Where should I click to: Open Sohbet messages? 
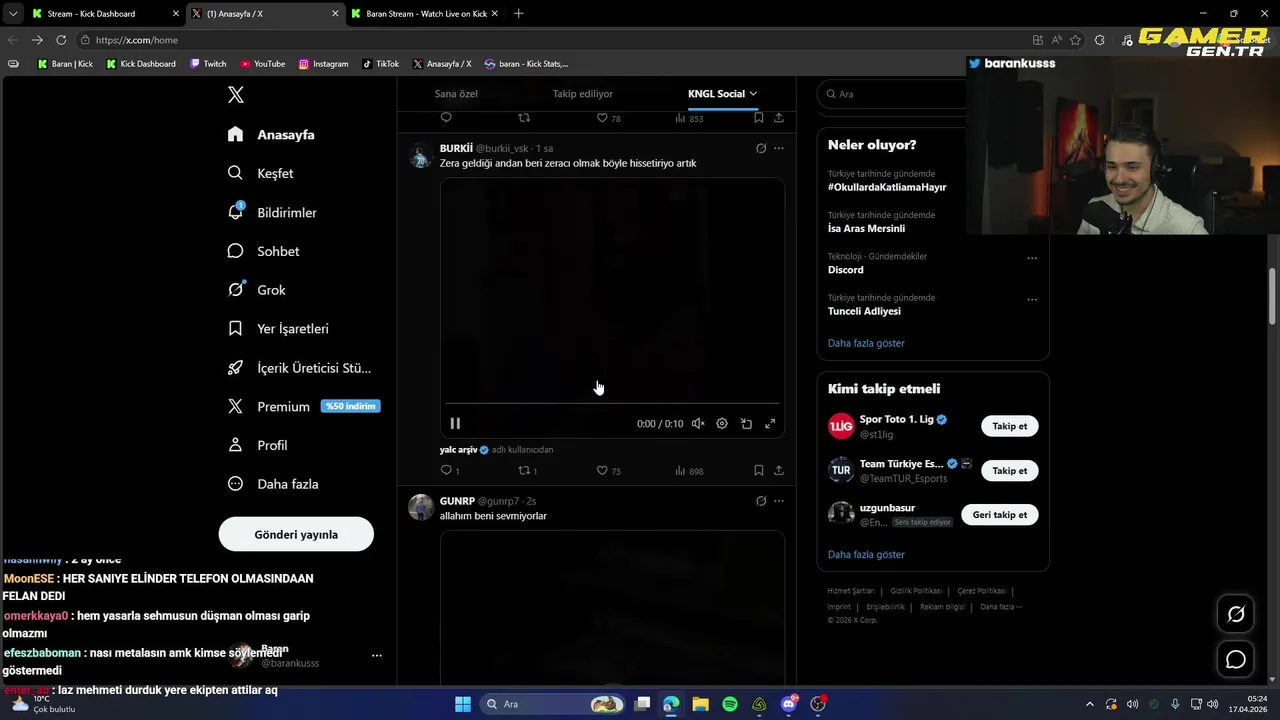[263, 251]
